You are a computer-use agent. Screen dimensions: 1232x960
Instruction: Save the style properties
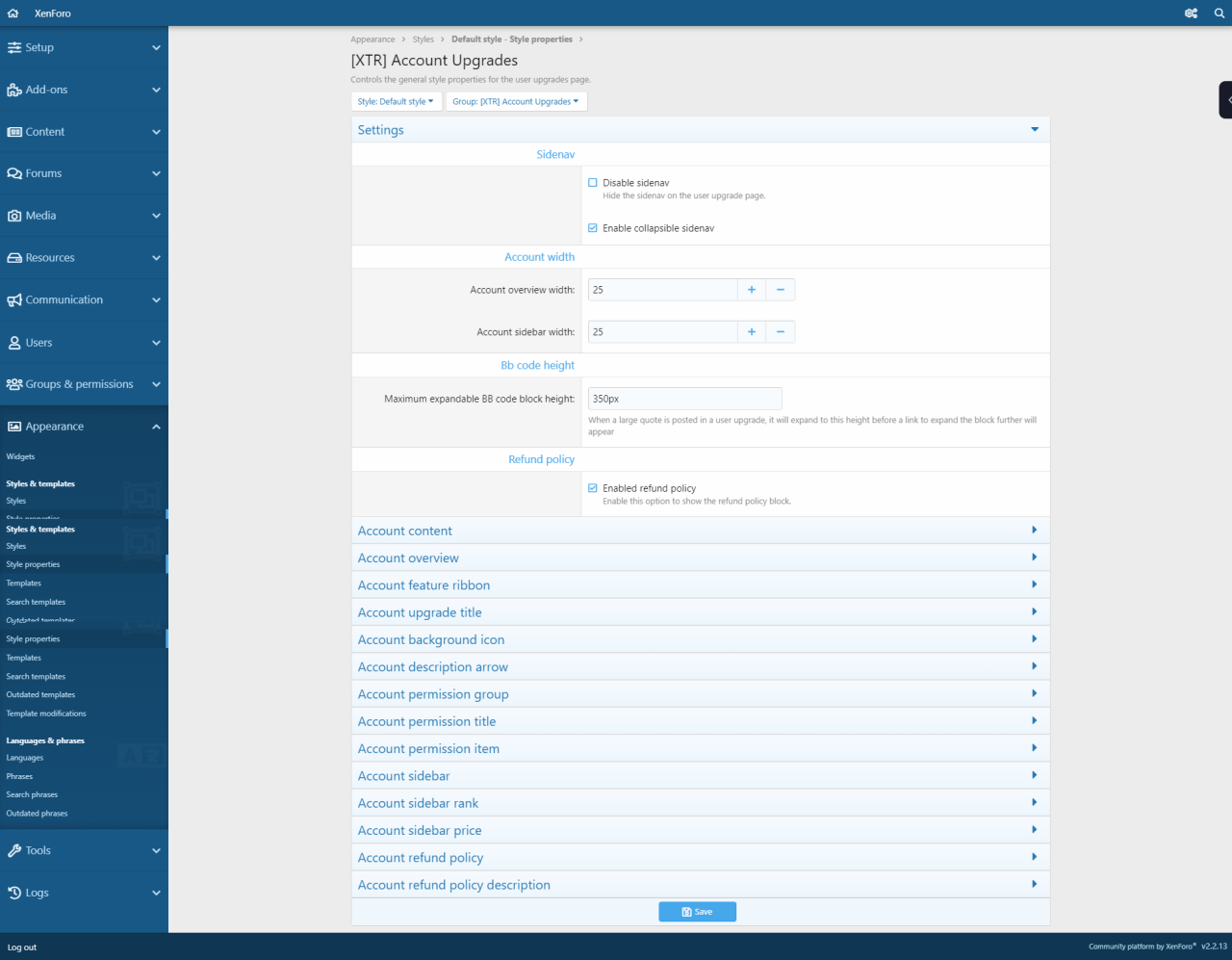[x=697, y=912]
